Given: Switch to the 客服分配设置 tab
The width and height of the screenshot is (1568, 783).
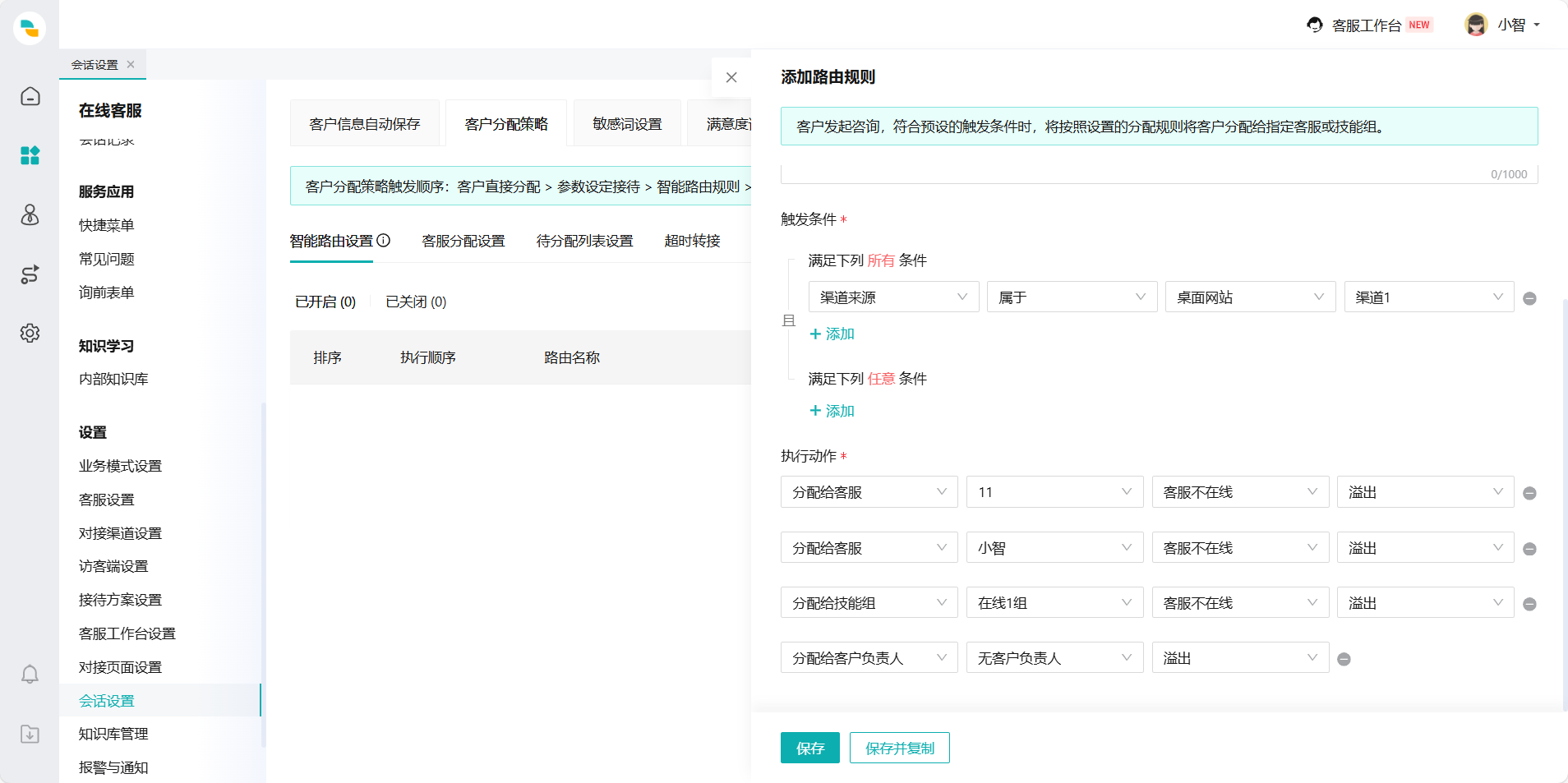Looking at the screenshot, I should click(463, 240).
